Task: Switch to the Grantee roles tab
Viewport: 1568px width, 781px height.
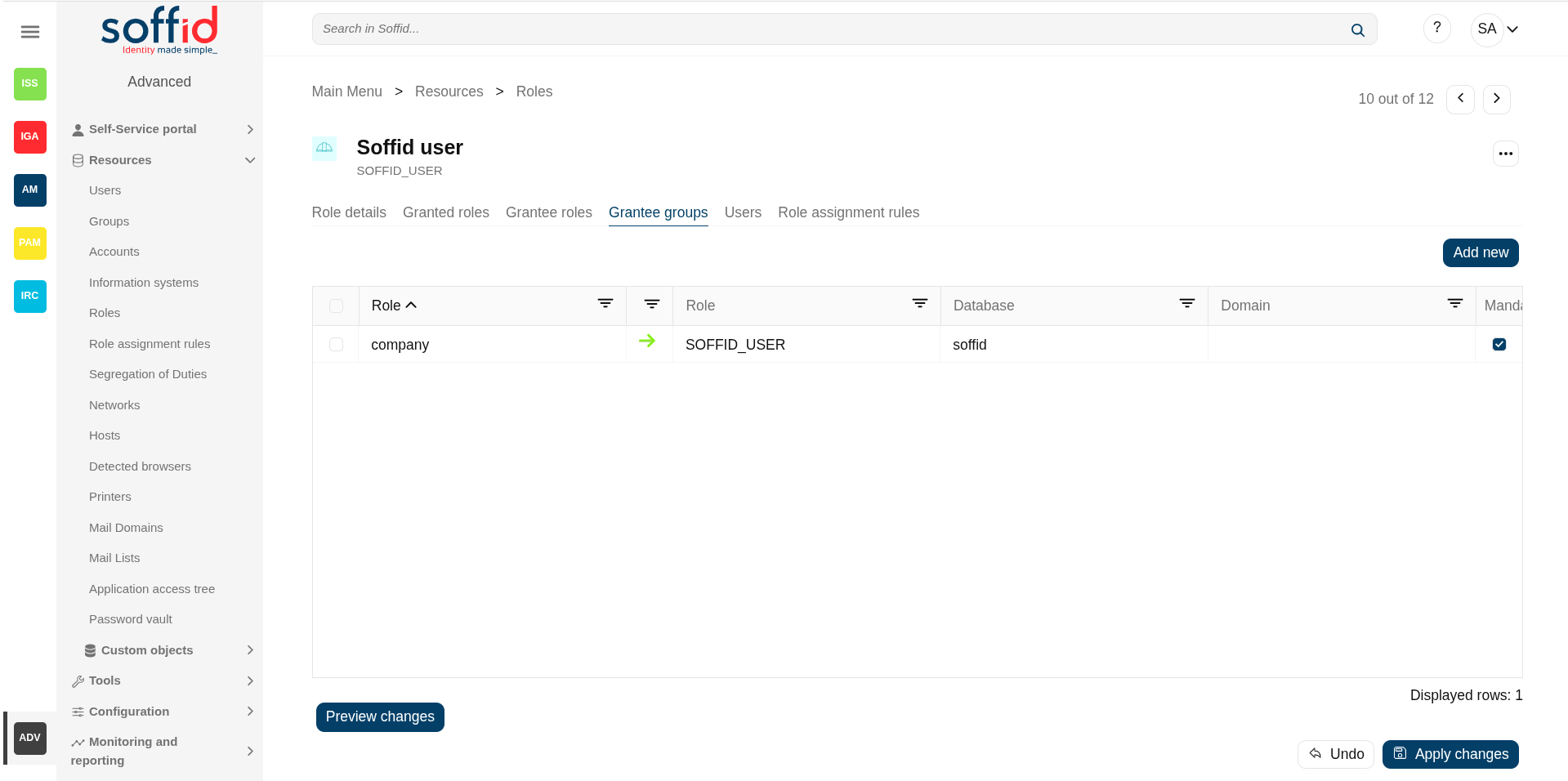Action: click(549, 212)
